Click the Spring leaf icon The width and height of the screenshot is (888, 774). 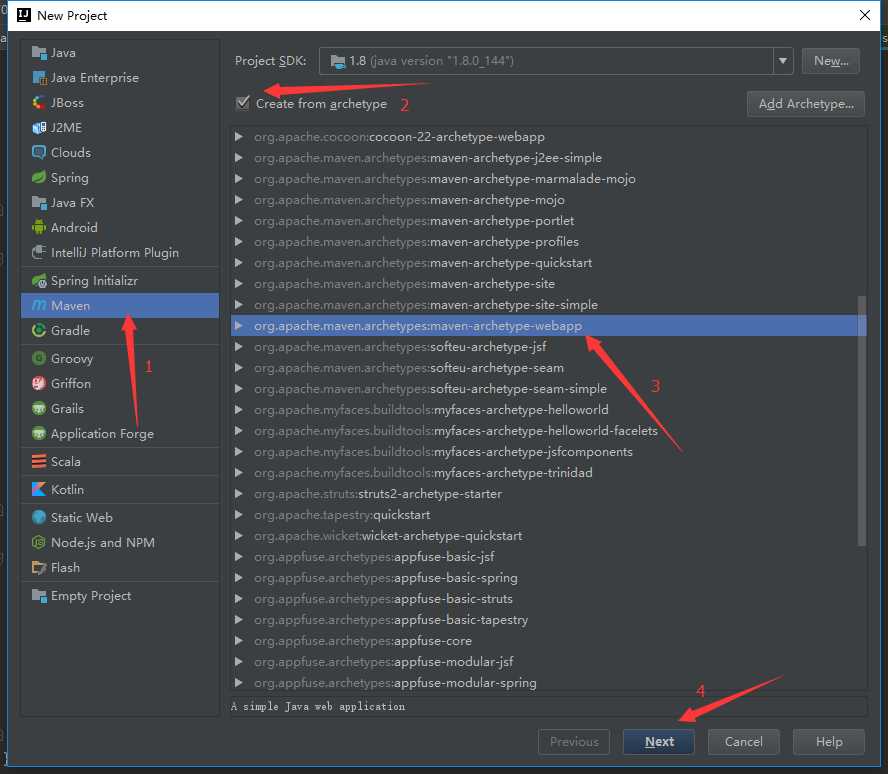39,177
